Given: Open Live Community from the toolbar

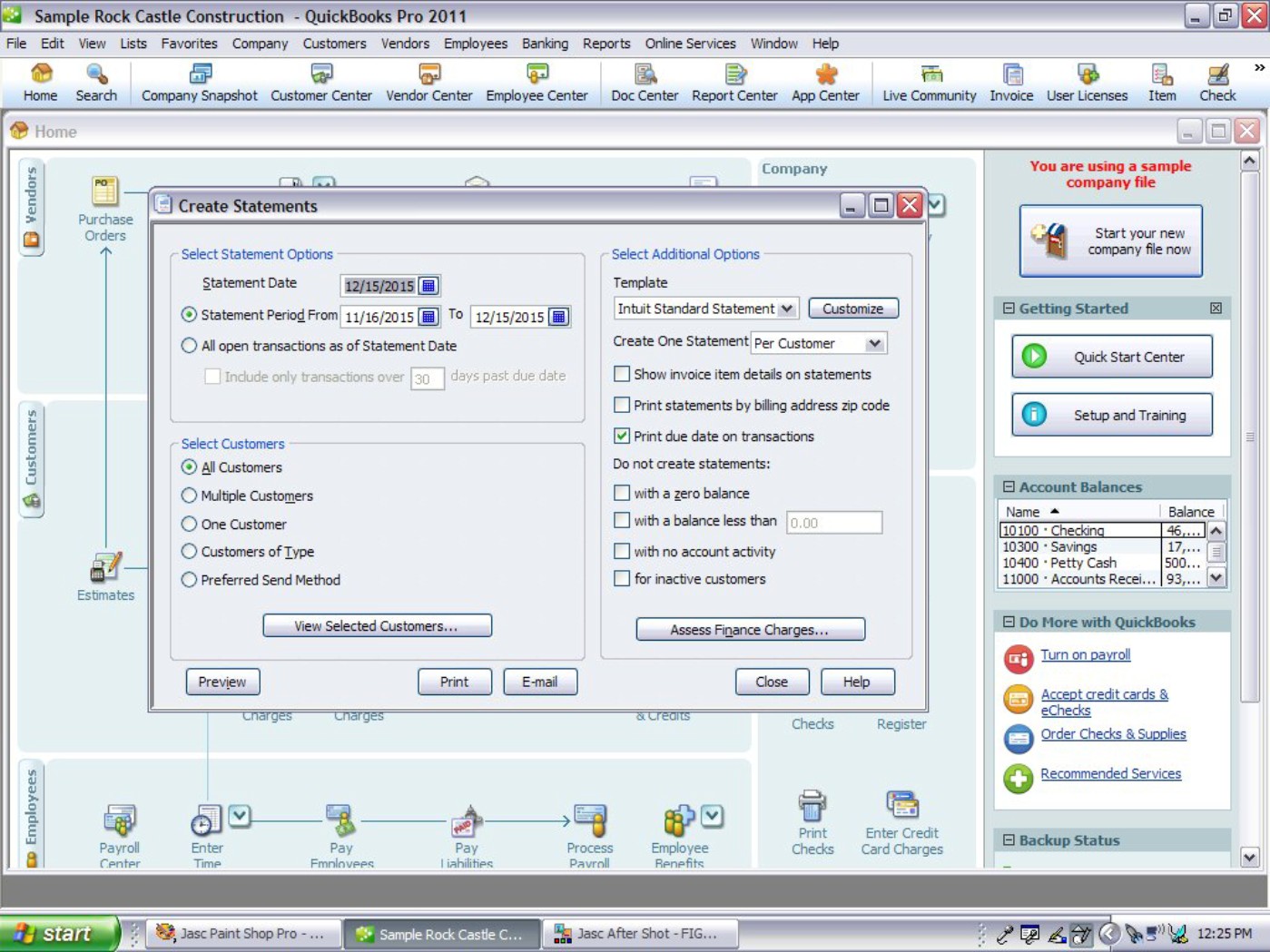Looking at the screenshot, I should 930,83.
